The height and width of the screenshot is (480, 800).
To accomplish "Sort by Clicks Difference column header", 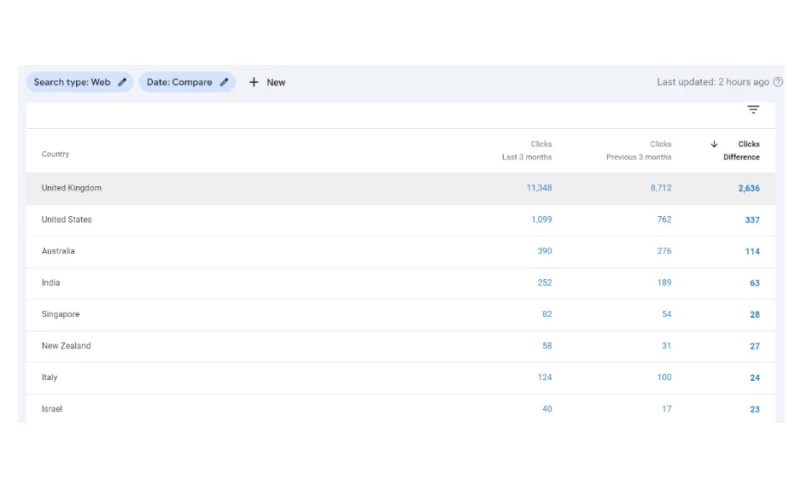I will click(742, 150).
